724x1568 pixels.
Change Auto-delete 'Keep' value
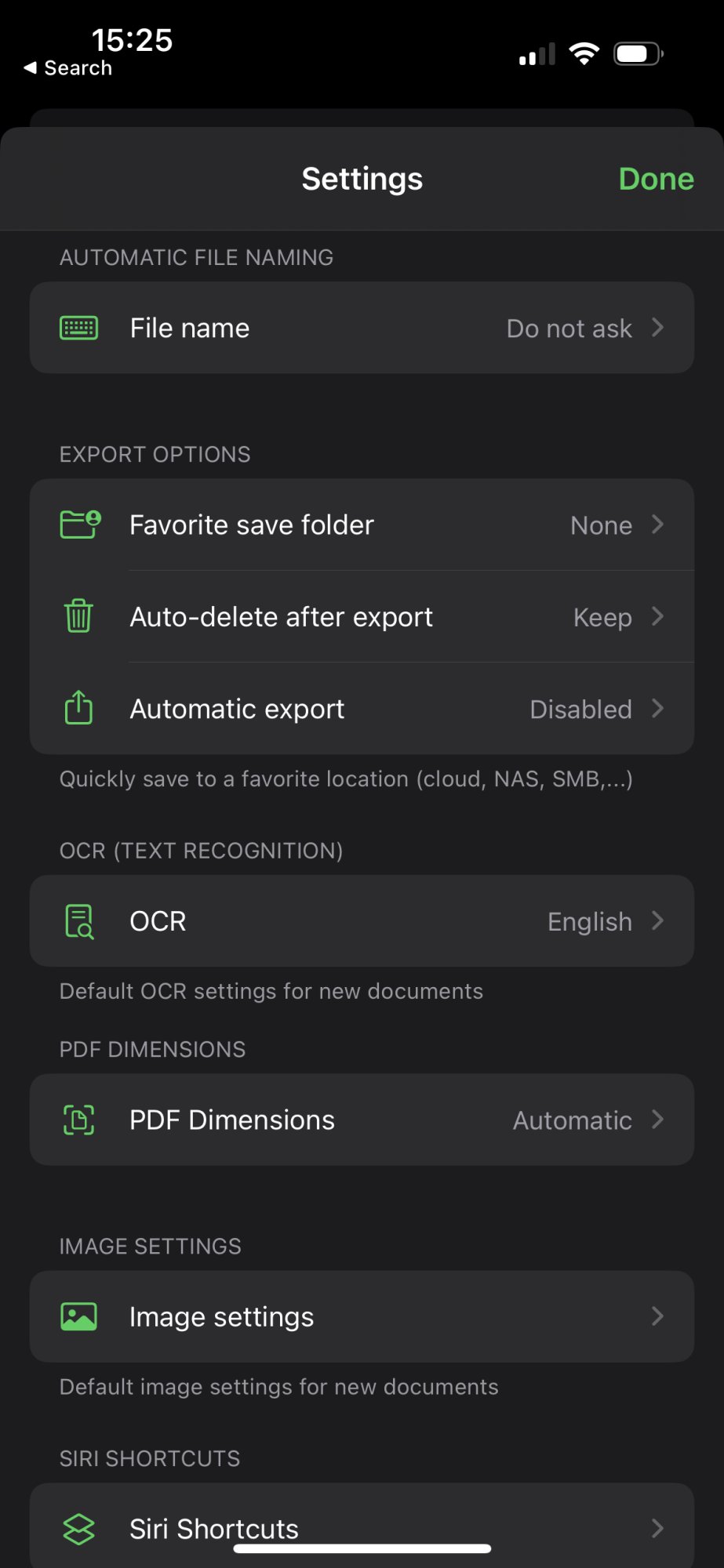(x=602, y=618)
